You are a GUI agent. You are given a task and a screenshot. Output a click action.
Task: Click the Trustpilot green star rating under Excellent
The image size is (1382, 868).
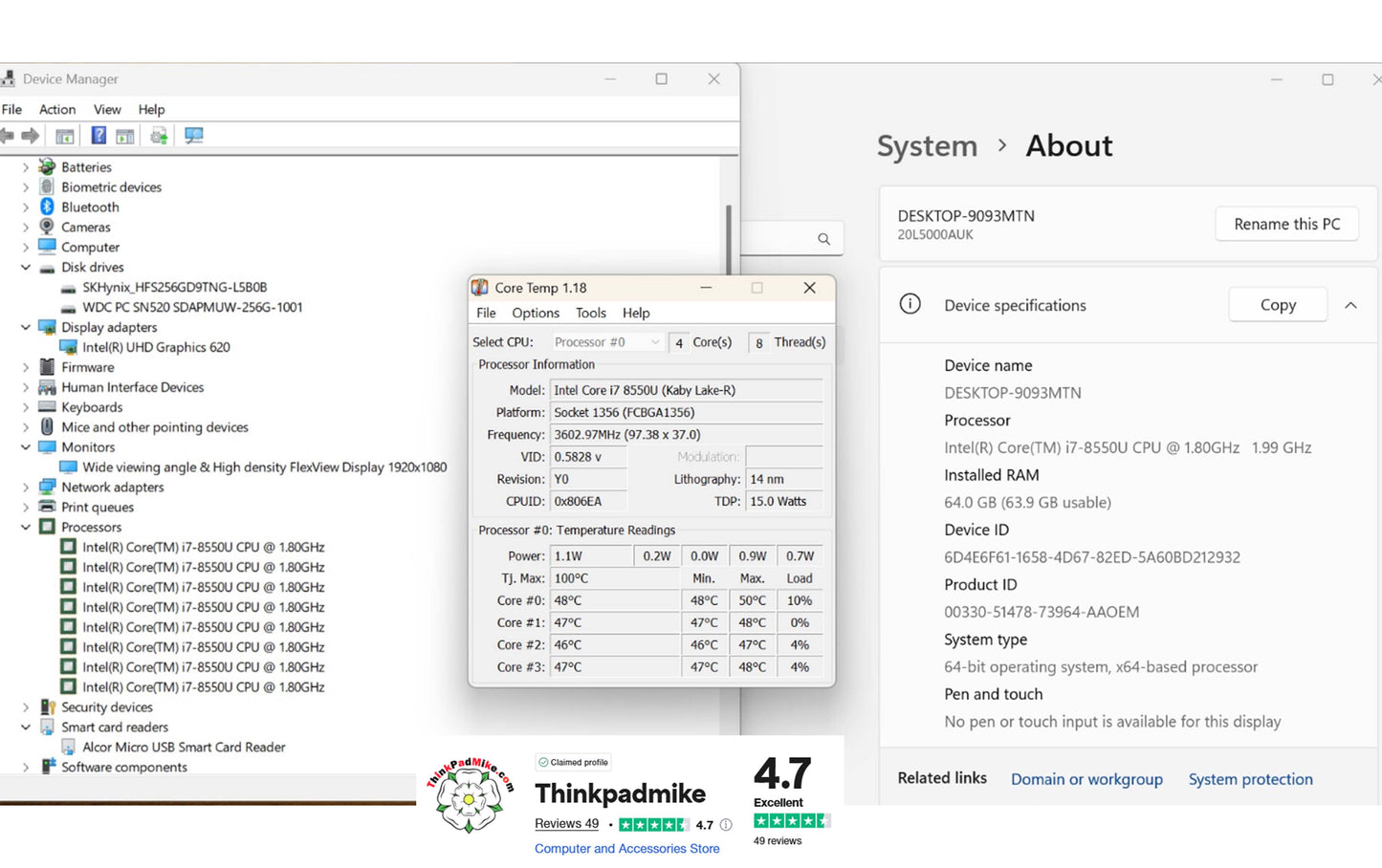click(792, 820)
